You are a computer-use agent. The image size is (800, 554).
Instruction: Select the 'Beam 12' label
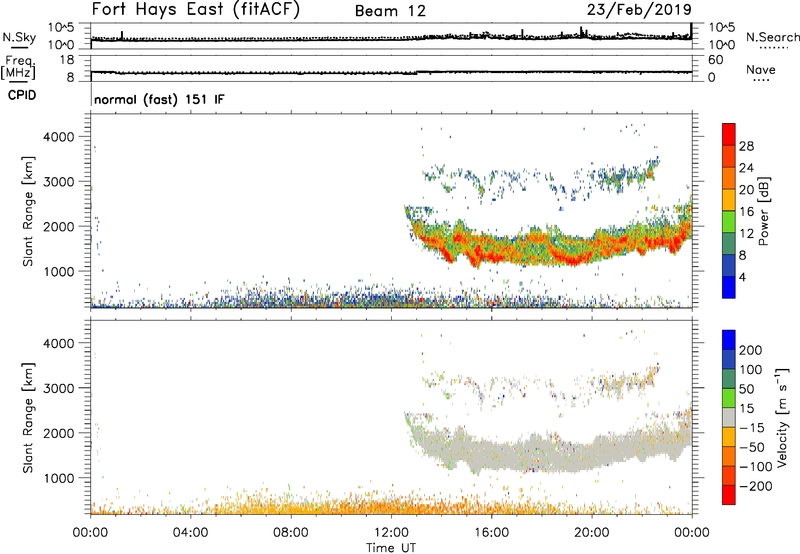[390, 11]
